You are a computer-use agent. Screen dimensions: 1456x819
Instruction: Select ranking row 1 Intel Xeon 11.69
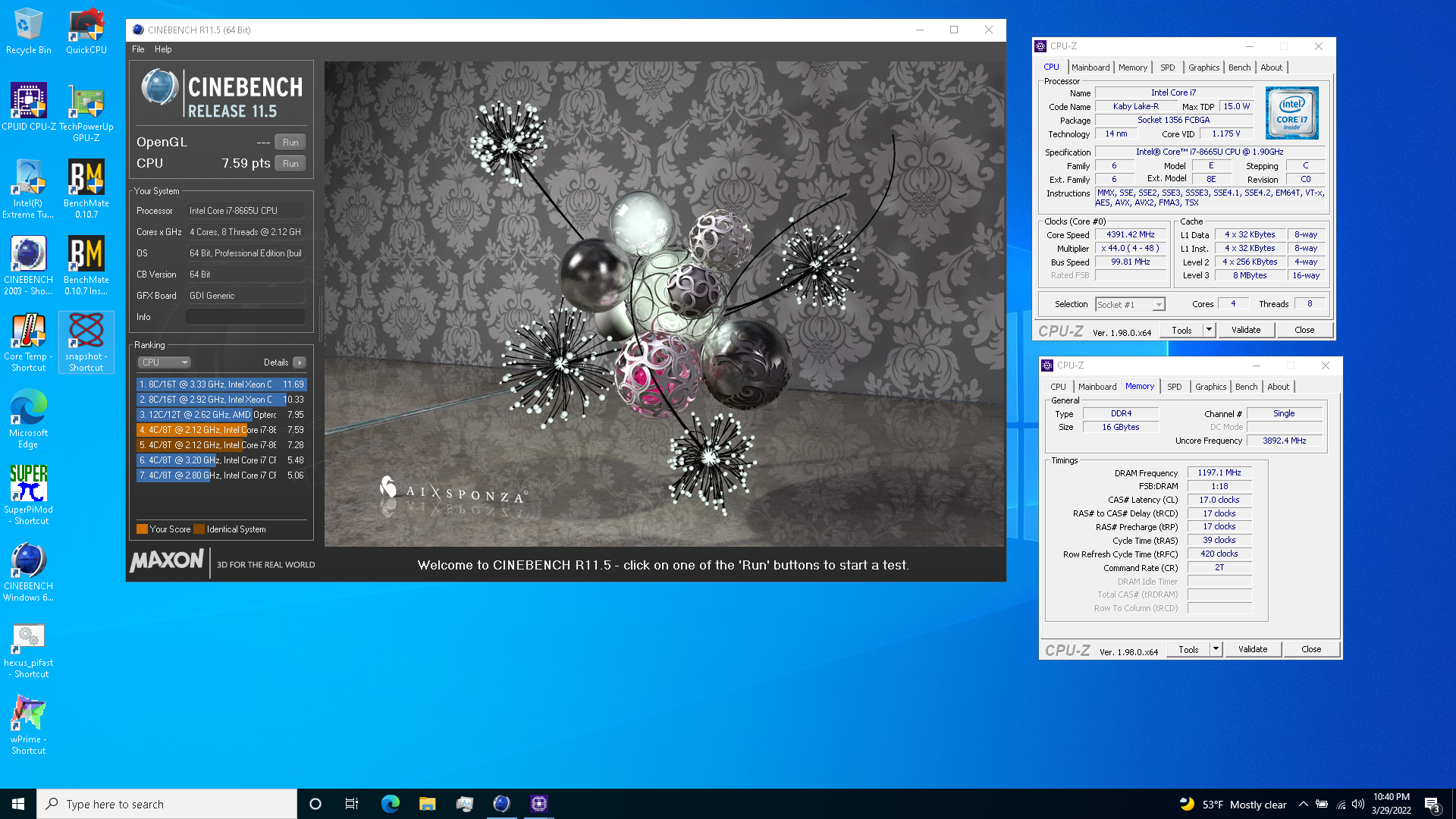(221, 384)
